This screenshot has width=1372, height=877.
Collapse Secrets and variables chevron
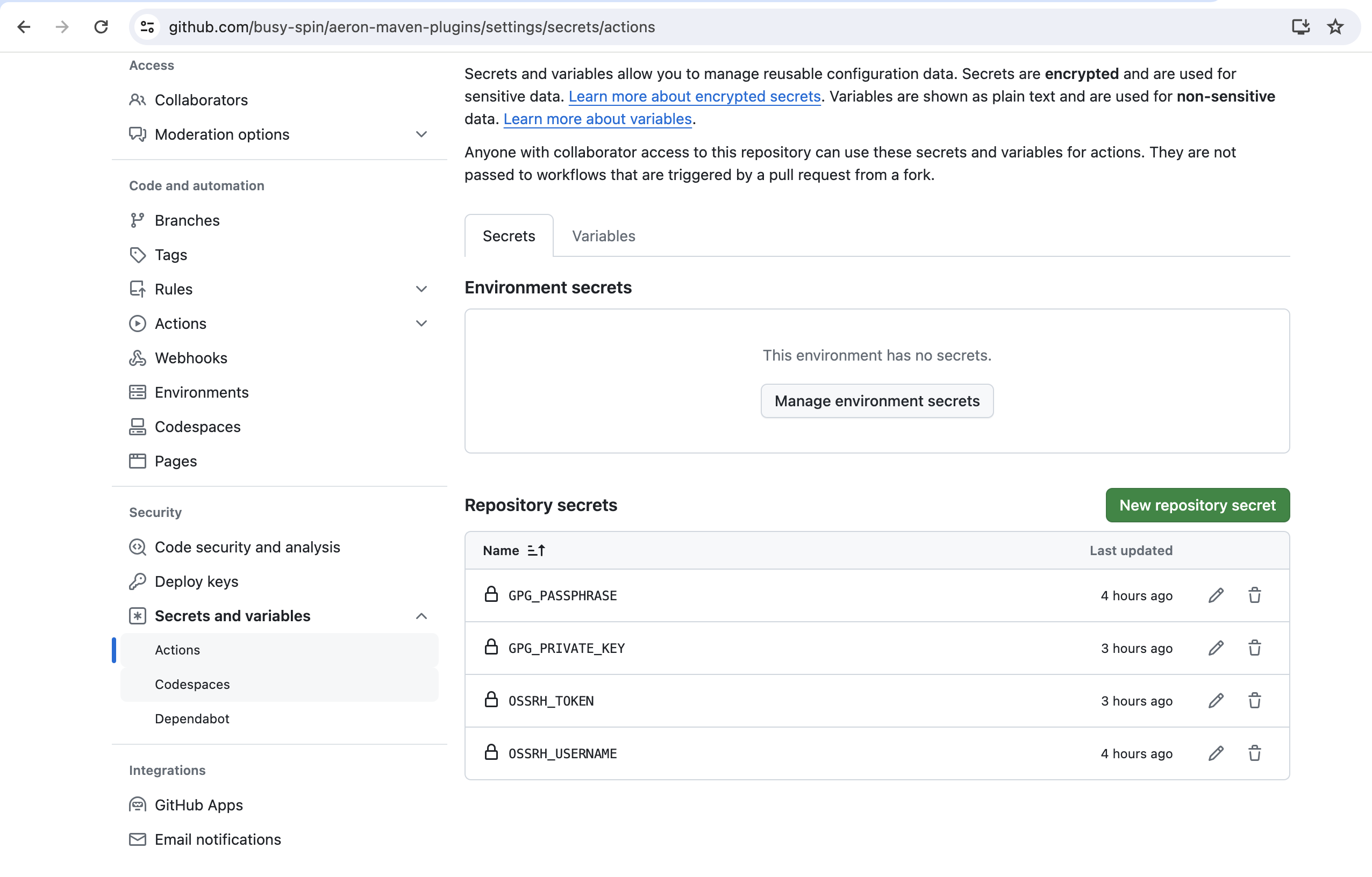tap(421, 616)
